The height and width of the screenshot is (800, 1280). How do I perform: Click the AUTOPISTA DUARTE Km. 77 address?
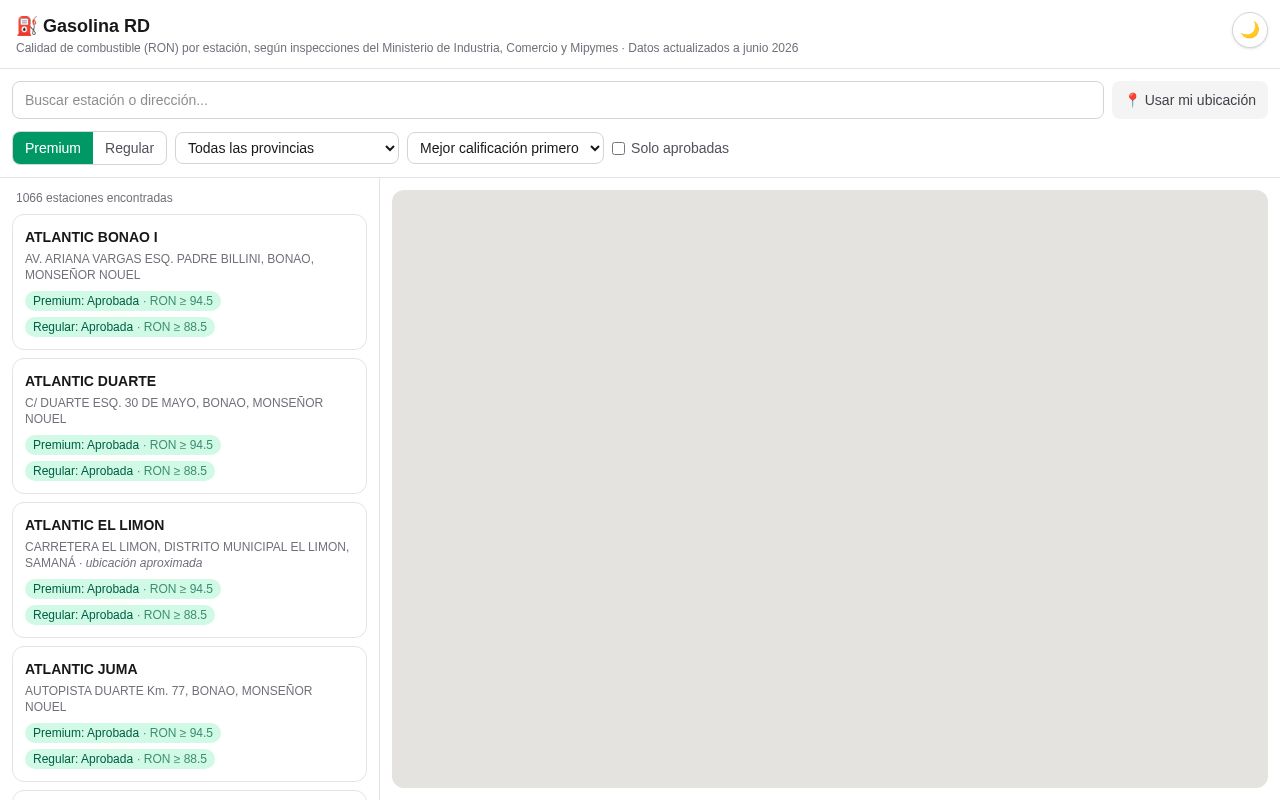[169, 699]
